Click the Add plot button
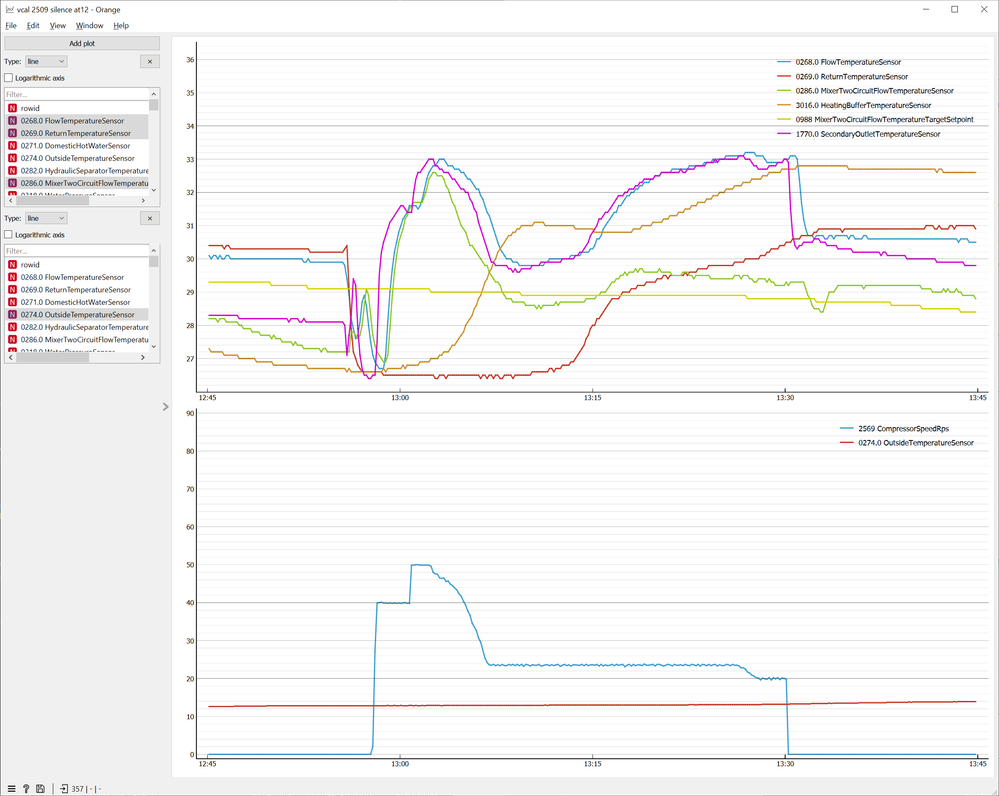 (82, 44)
